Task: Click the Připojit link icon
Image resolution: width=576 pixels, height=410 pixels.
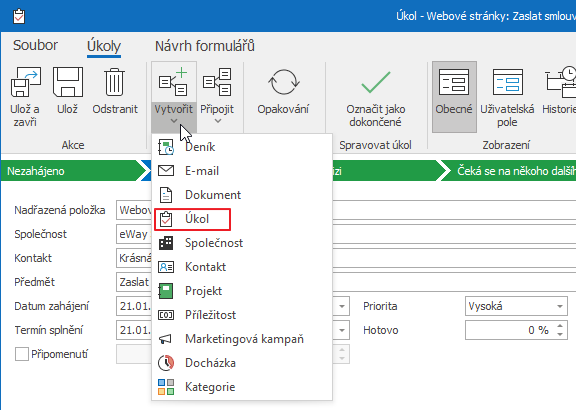Action: (217, 82)
